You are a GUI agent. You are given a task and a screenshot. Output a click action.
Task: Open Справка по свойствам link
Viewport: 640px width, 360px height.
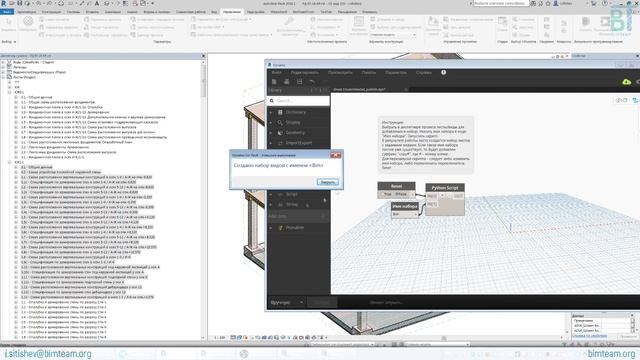[x=589, y=336]
